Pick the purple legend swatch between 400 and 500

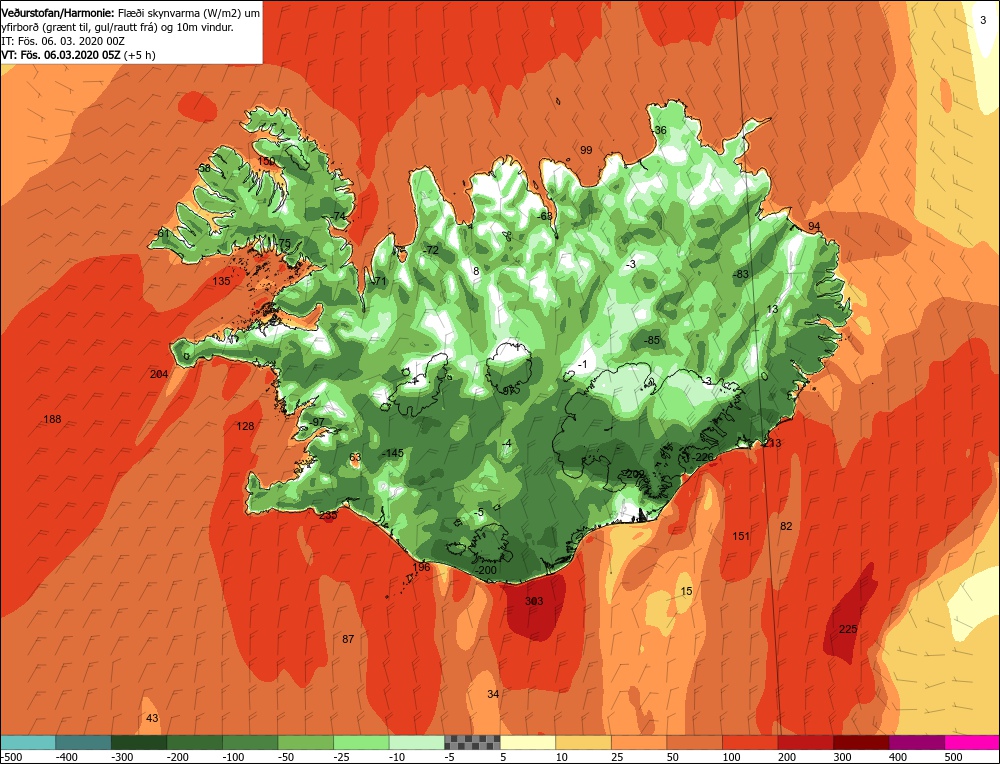916,742
